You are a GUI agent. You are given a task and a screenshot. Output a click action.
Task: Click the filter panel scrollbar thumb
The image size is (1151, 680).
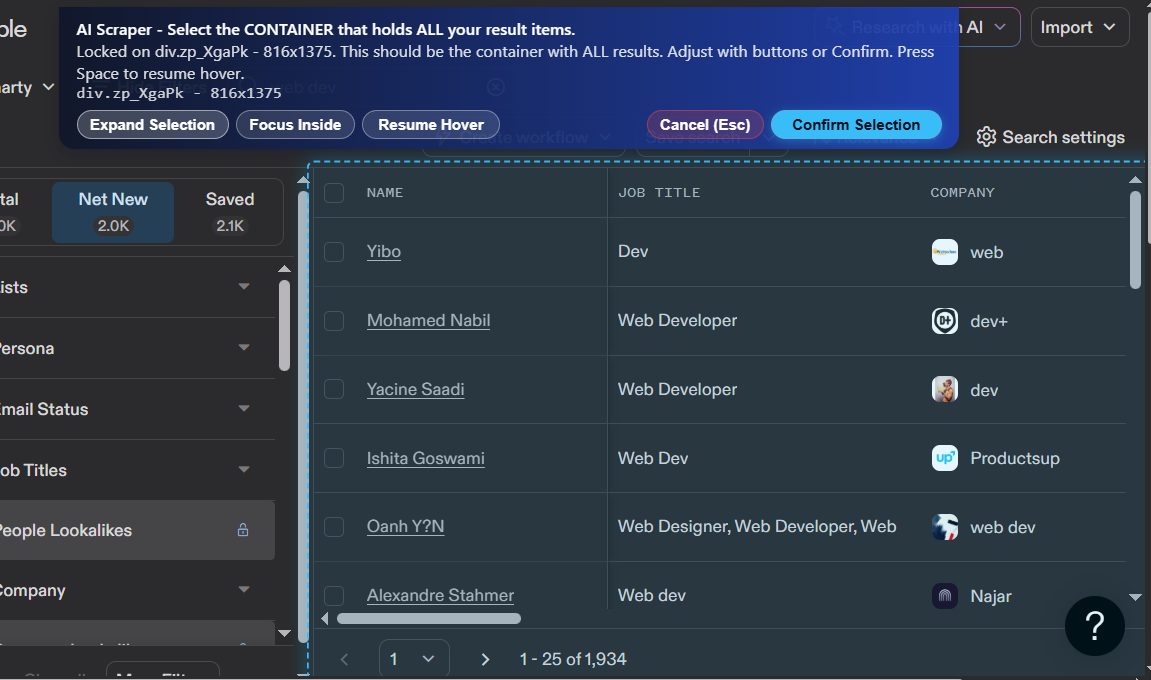(285, 325)
